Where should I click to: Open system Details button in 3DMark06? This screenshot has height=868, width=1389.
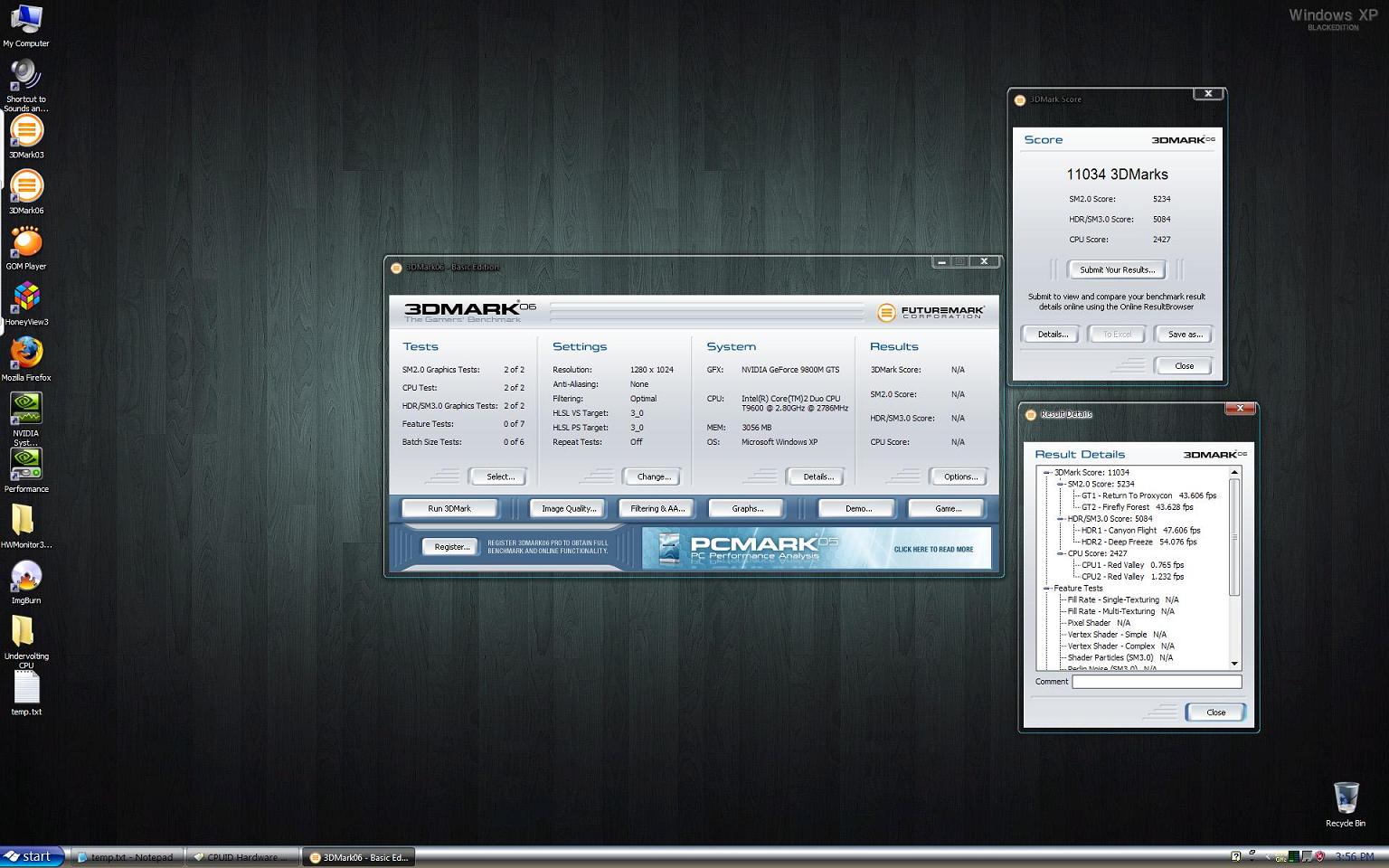tap(816, 476)
